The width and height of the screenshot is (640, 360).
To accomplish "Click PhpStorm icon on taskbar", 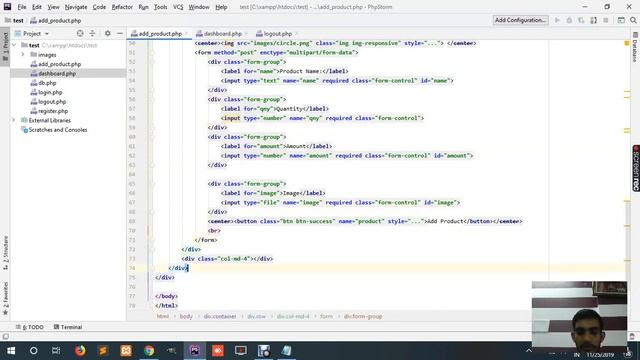I will (x=195, y=351).
